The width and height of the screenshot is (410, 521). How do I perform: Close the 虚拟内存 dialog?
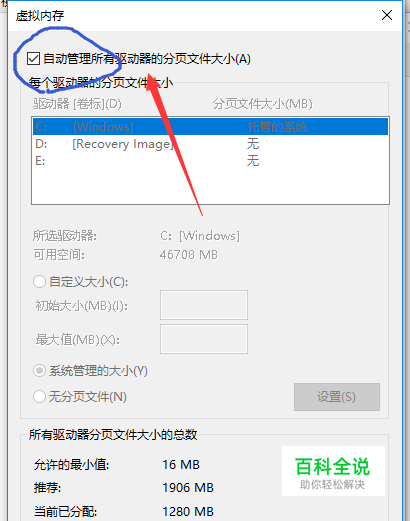pos(387,15)
